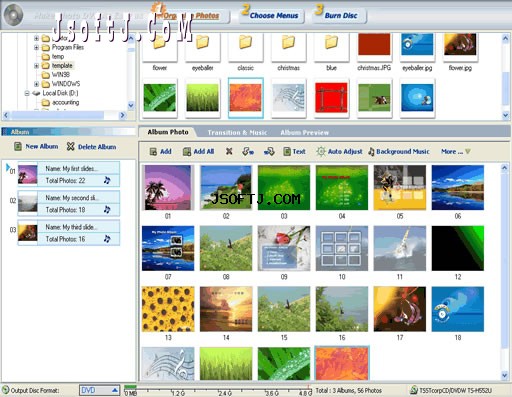Select album photo 12 green black

(x=458, y=248)
